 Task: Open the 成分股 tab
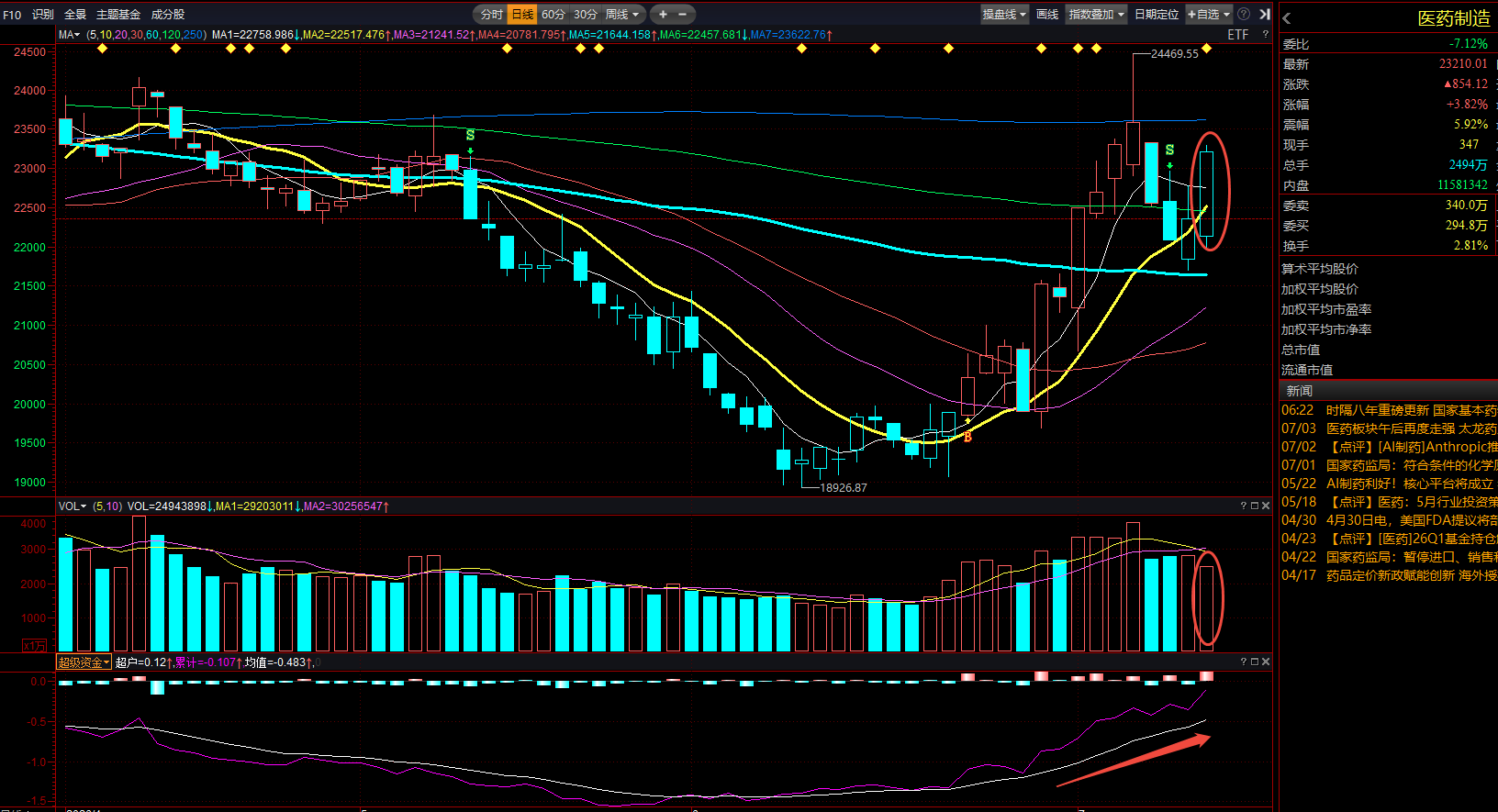tap(168, 14)
